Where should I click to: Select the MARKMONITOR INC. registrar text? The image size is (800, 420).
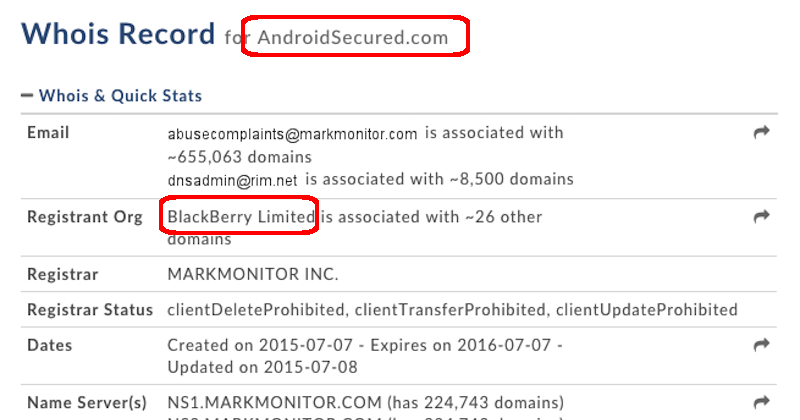click(x=253, y=274)
